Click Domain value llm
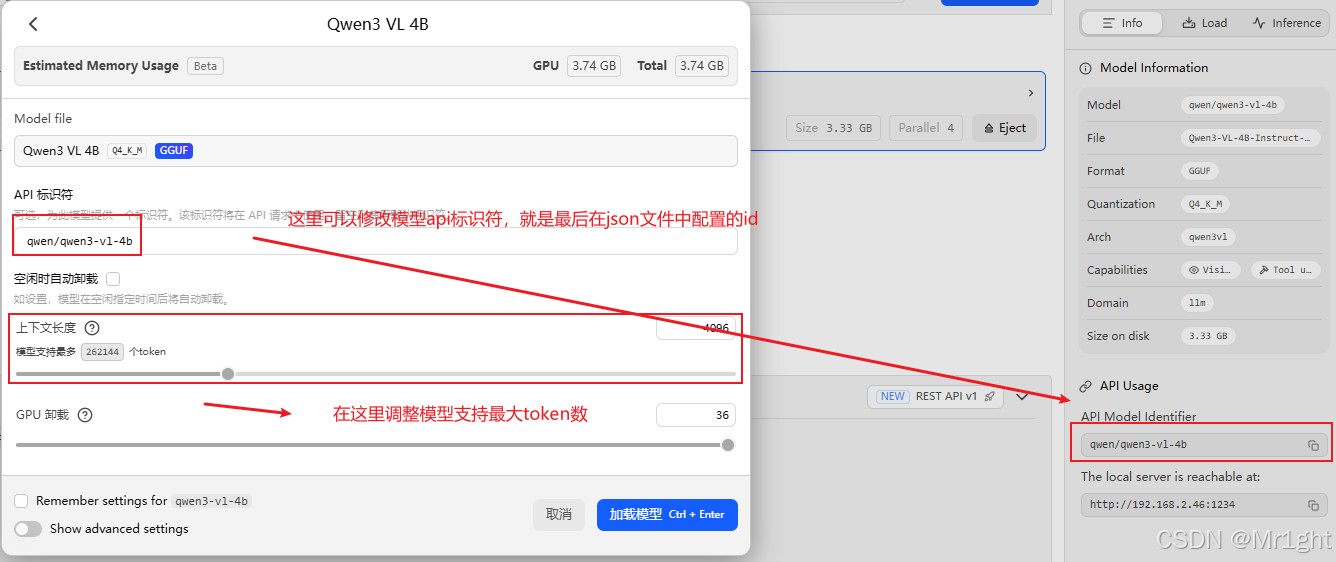The width and height of the screenshot is (1336, 562). click(1197, 303)
